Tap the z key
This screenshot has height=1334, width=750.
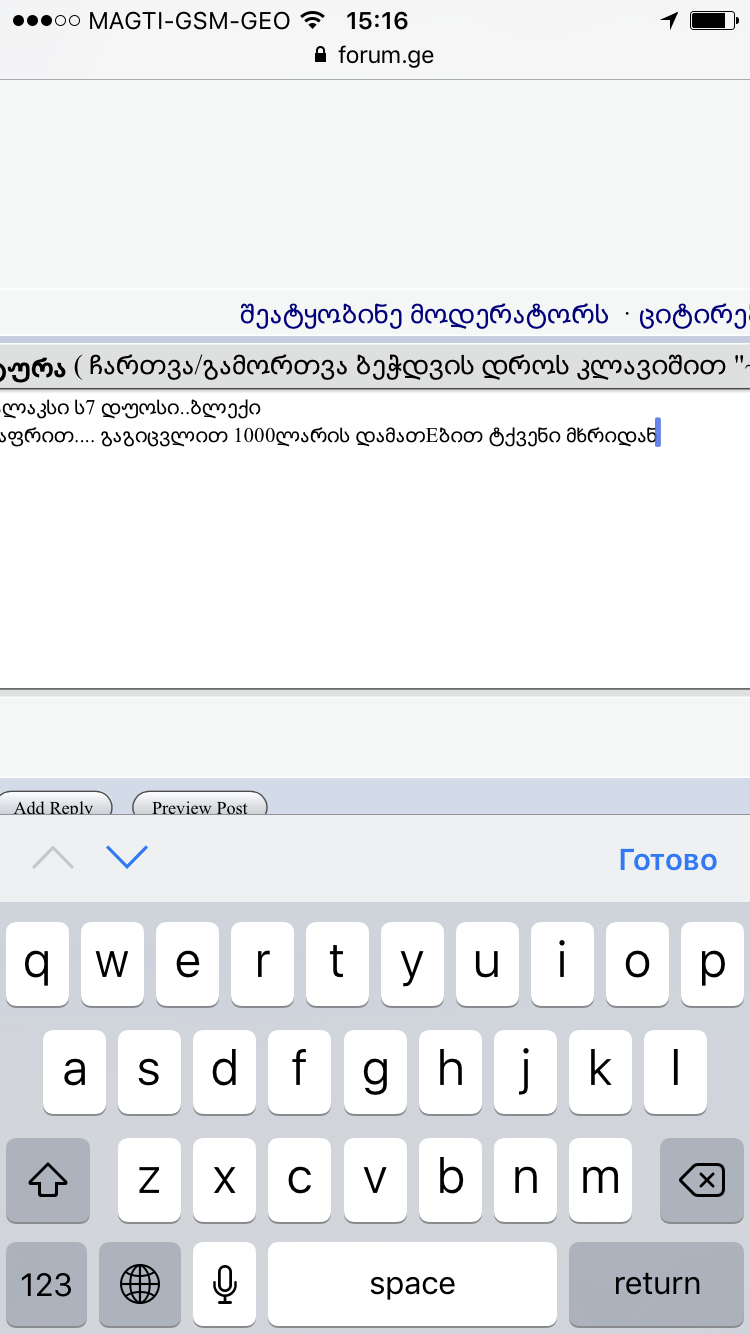(150, 1180)
